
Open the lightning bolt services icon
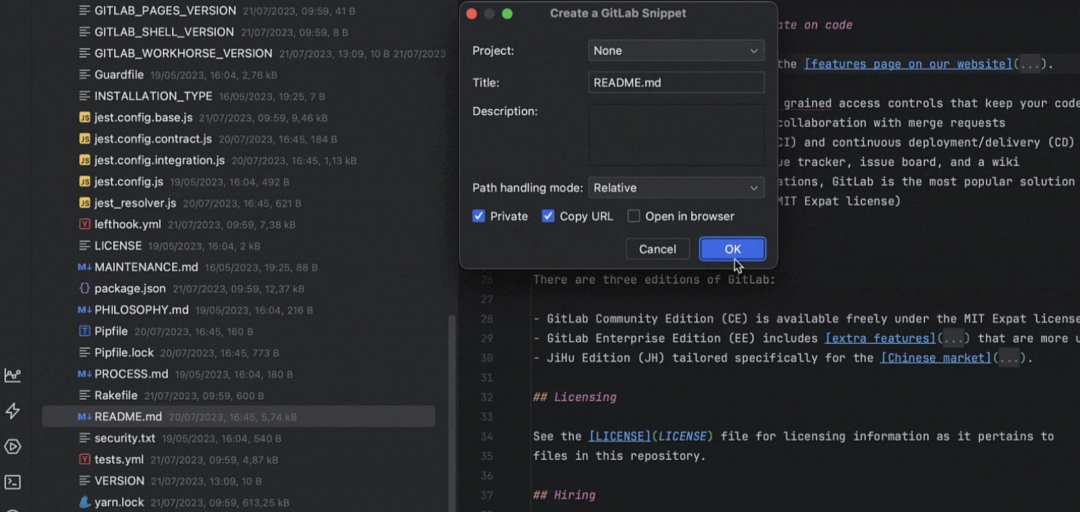12,411
